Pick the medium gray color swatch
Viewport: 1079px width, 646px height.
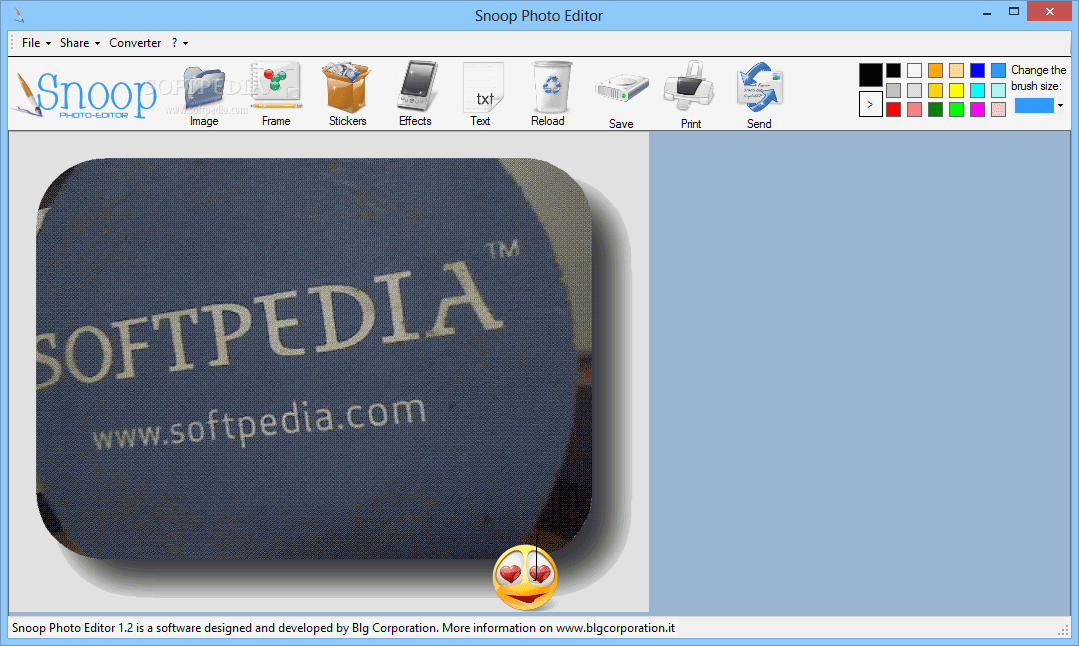click(x=893, y=90)
